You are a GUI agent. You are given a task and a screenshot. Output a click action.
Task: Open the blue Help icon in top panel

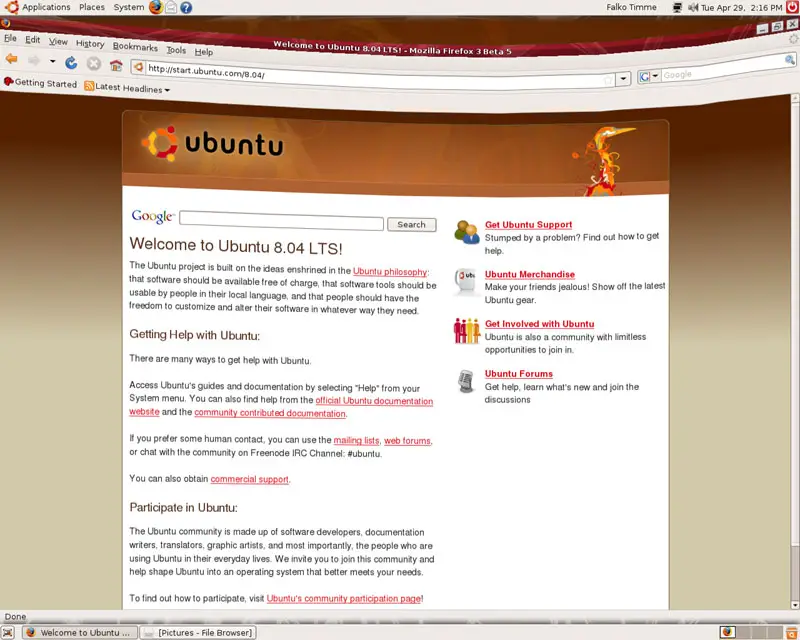(x=186, y=7)
